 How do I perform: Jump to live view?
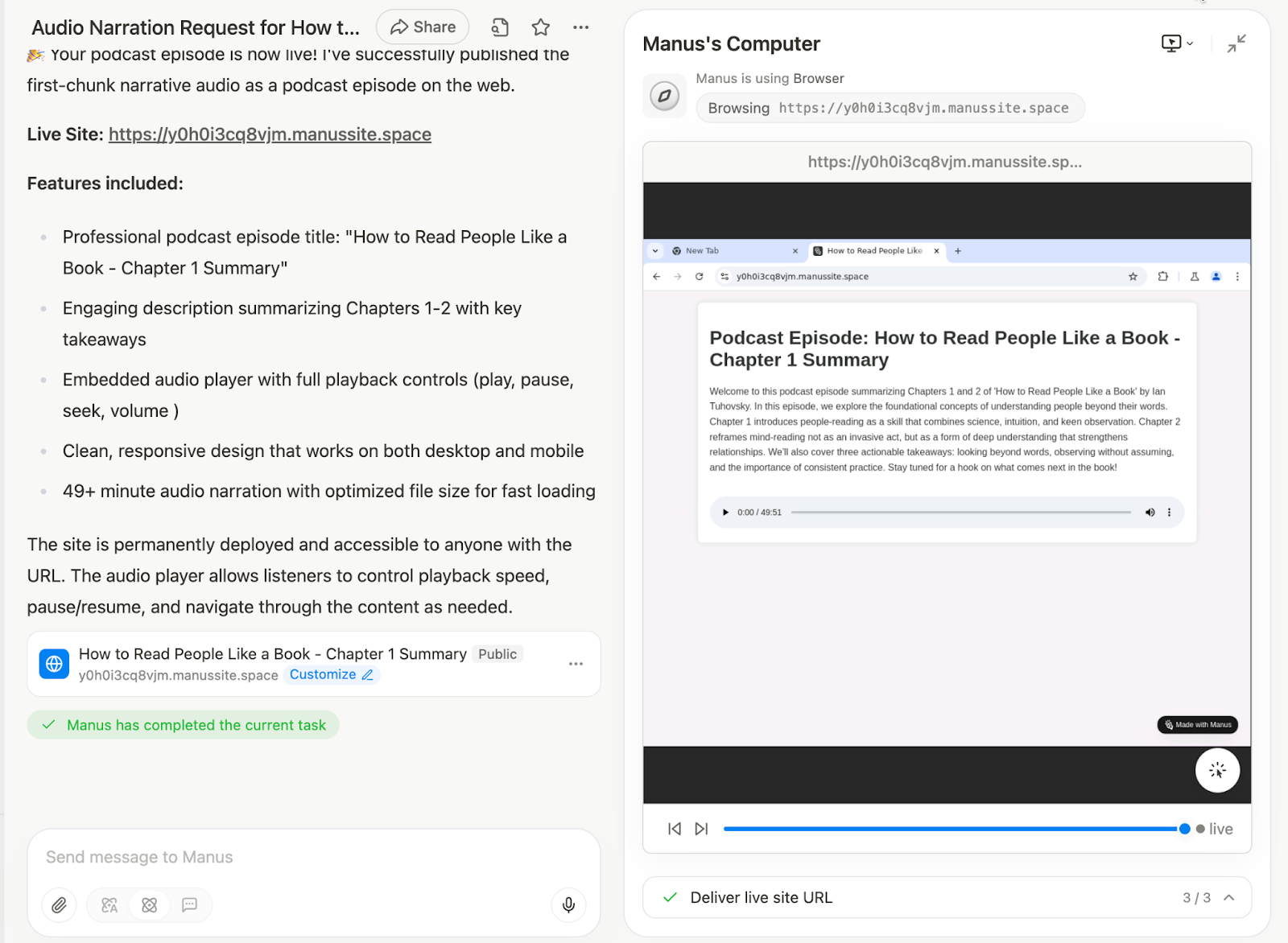pyautogui.click(x=1215, y=829)
